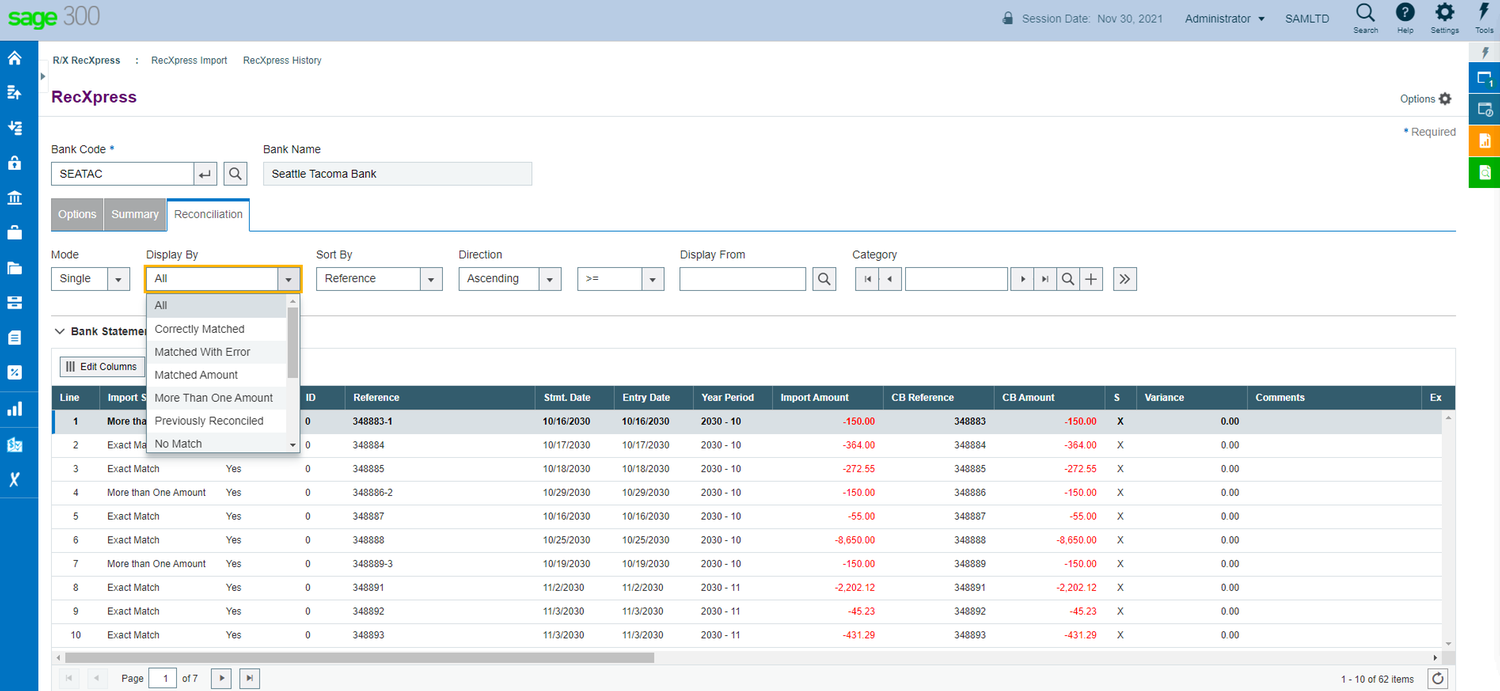Open the bank building icon in the sidebar

click(x=14, y=198)
